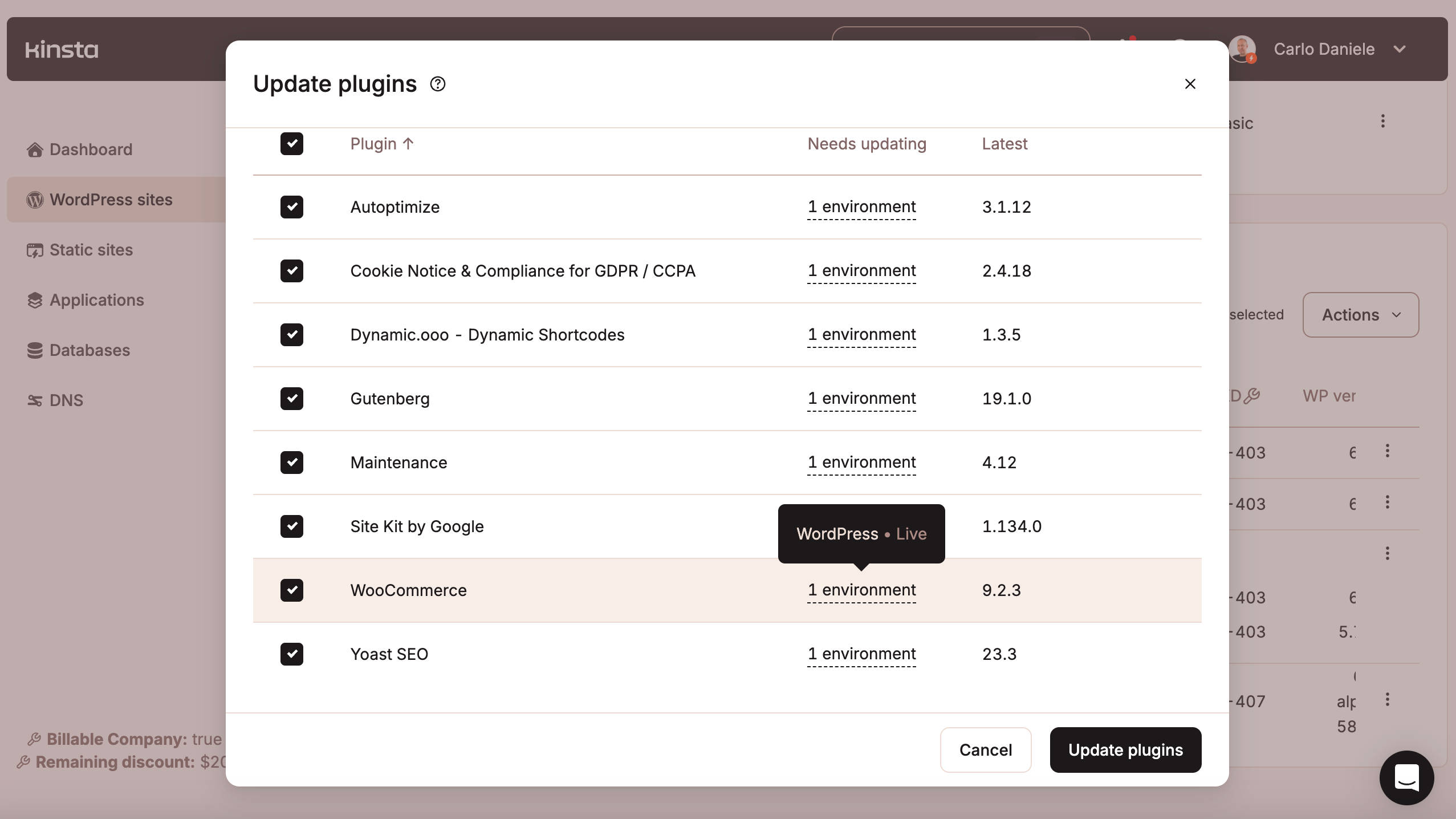Open Applications via the stacked layers icon
Viewport: 1456px width, 819px height.
coord(35,300)
